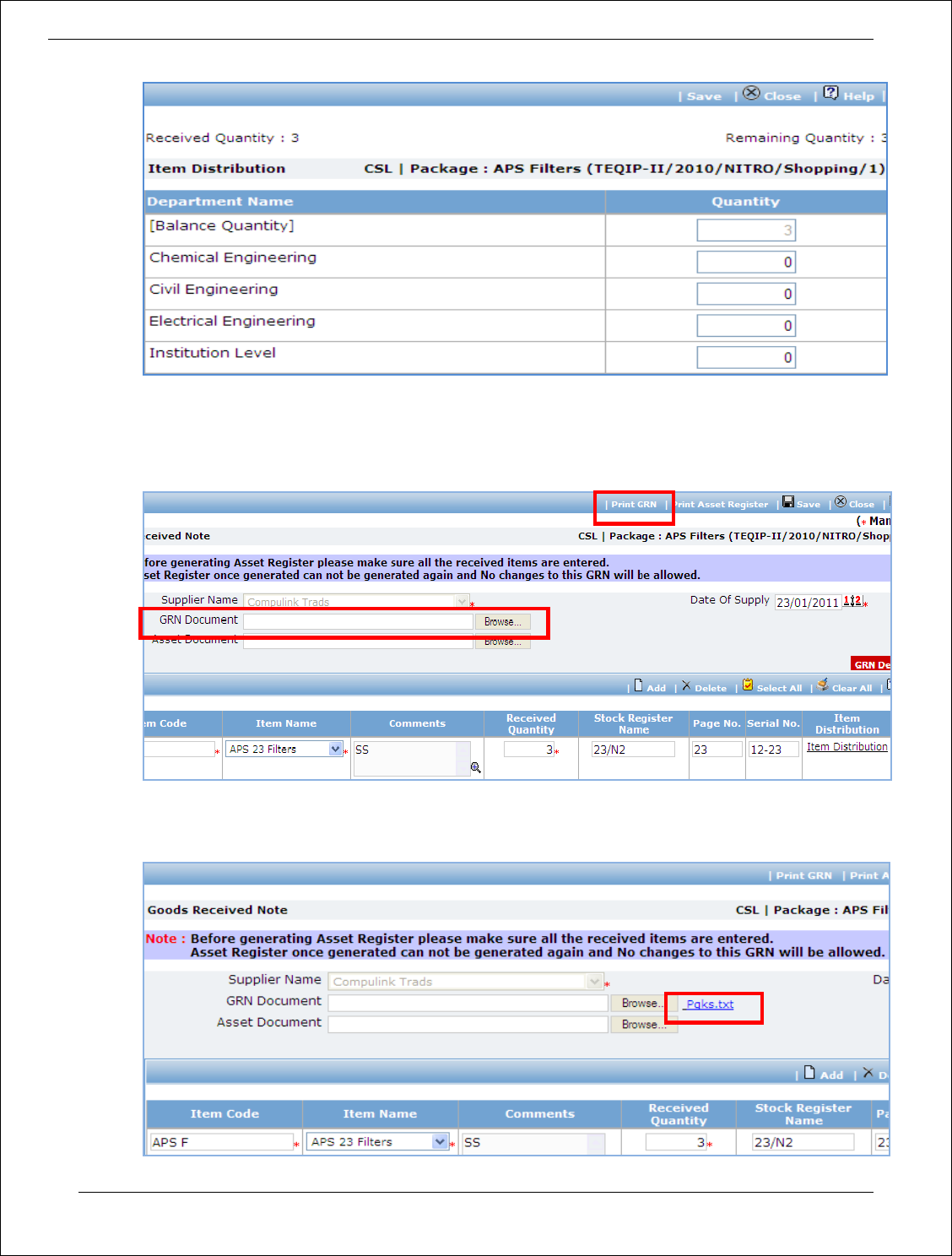Click the Goods Received Note heading text
The height and width of the screenshot is (1256, 952).
click(x=218, y=910)
